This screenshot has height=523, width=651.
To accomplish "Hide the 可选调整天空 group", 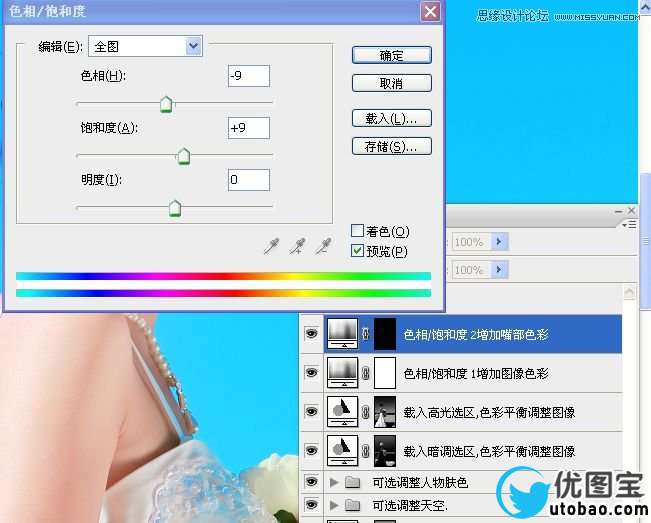I will (311, 504).
